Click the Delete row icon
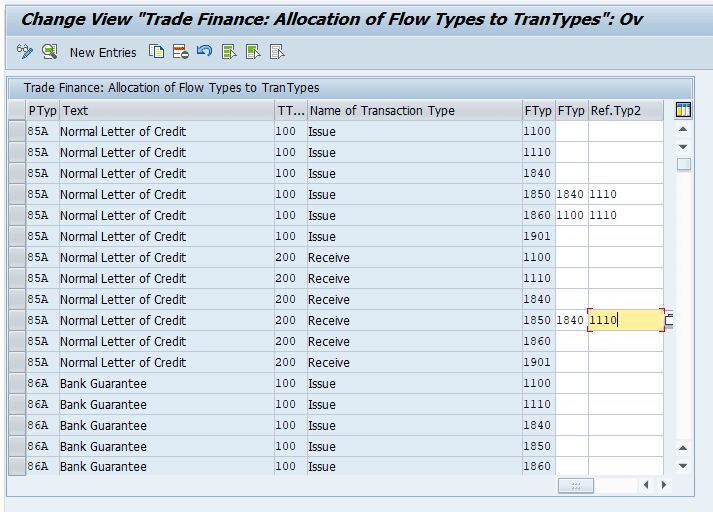The width and height of the screenshot is (713, 512). point(180,52)
